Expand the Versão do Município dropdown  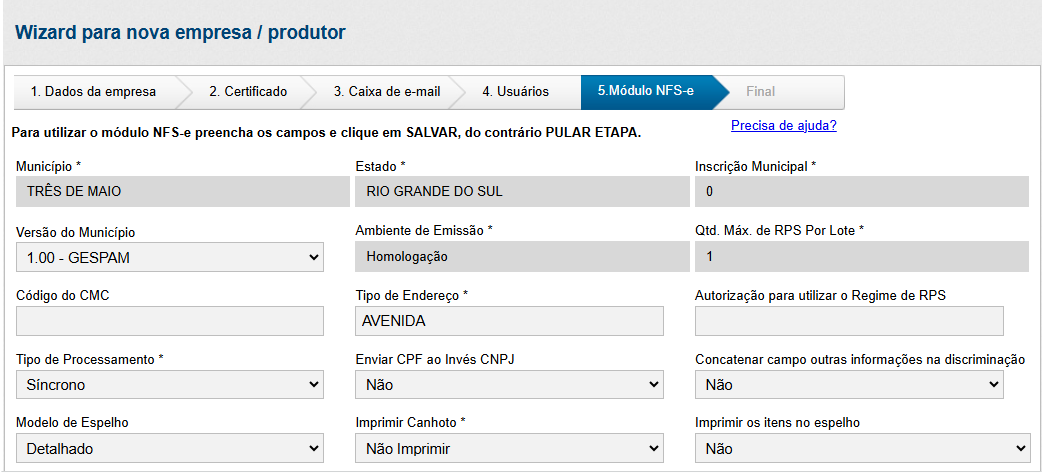pyautogui.click(x=170, y=257)
